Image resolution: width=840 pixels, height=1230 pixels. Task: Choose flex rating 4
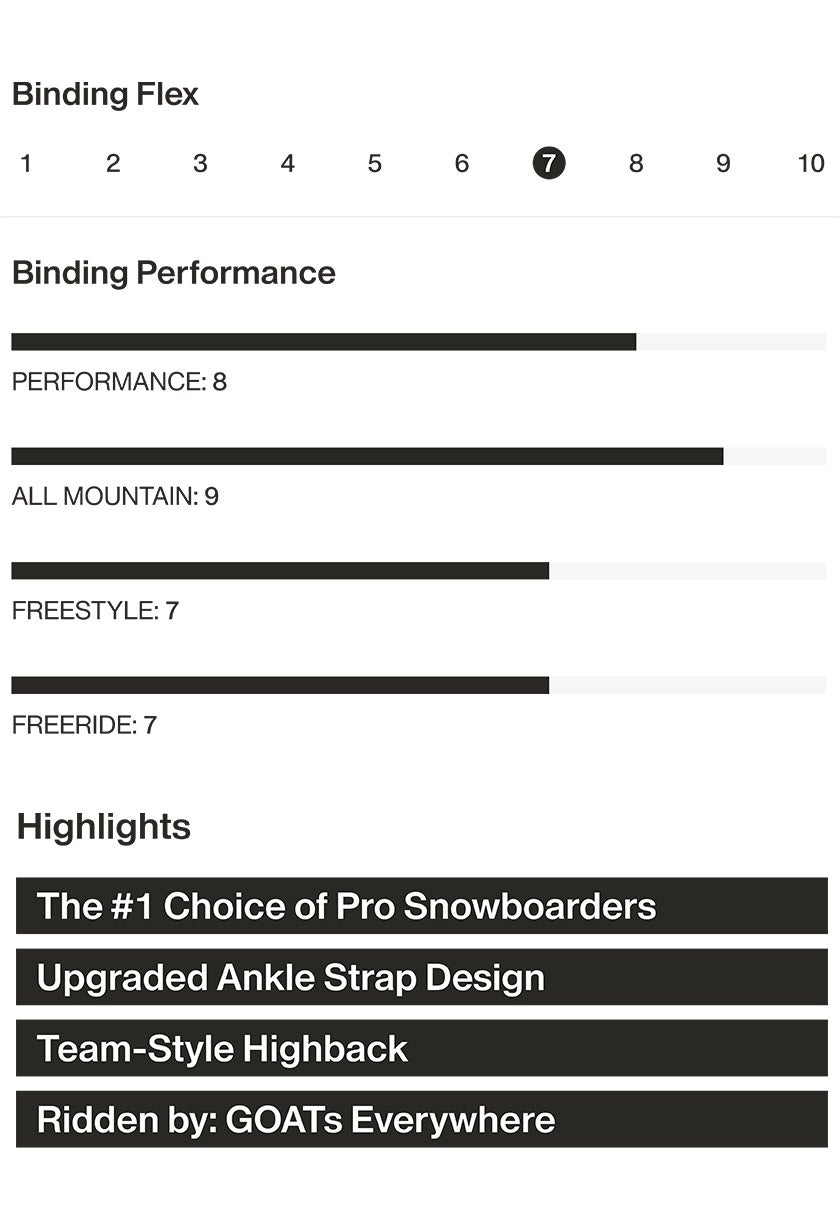(x=288, y=163)
